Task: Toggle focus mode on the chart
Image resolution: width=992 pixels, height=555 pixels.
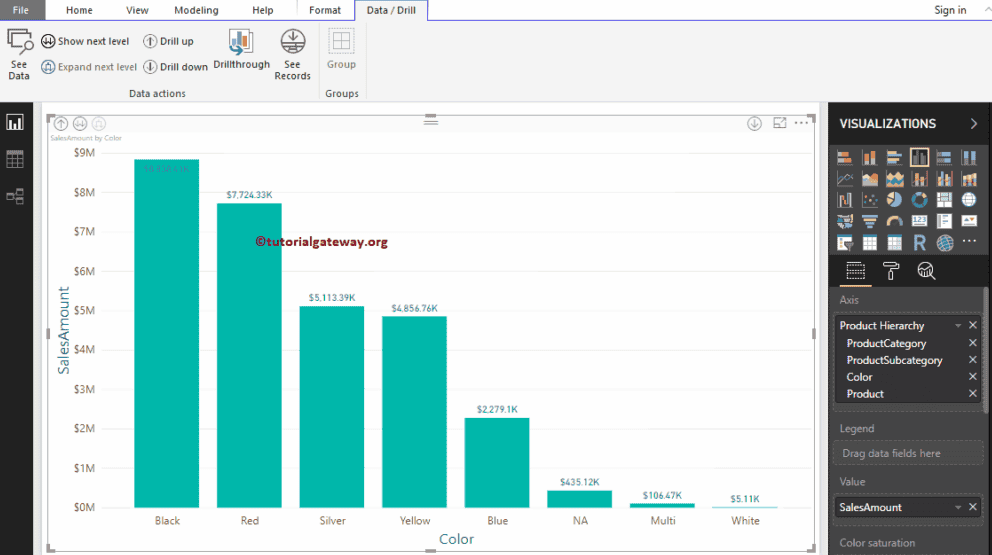Action: click(780, 124)
